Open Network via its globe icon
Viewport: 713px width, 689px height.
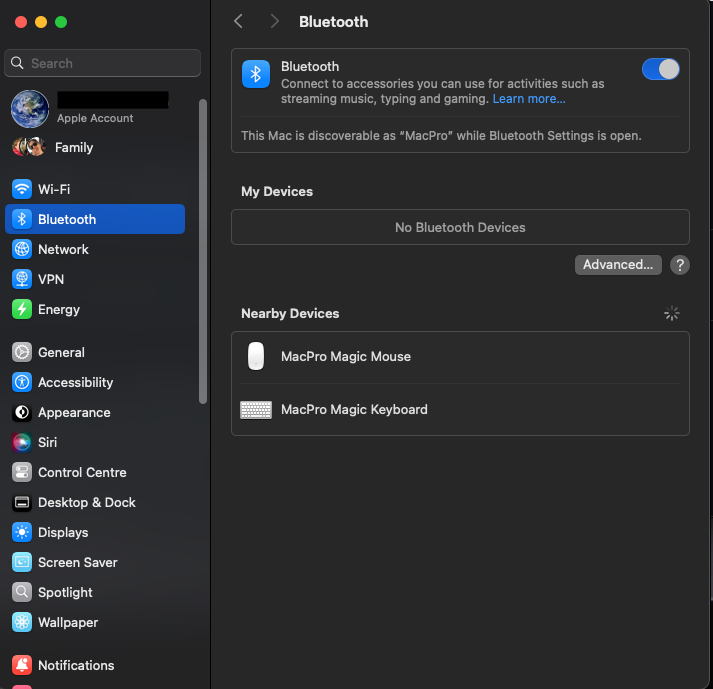[x=22, y=249]
